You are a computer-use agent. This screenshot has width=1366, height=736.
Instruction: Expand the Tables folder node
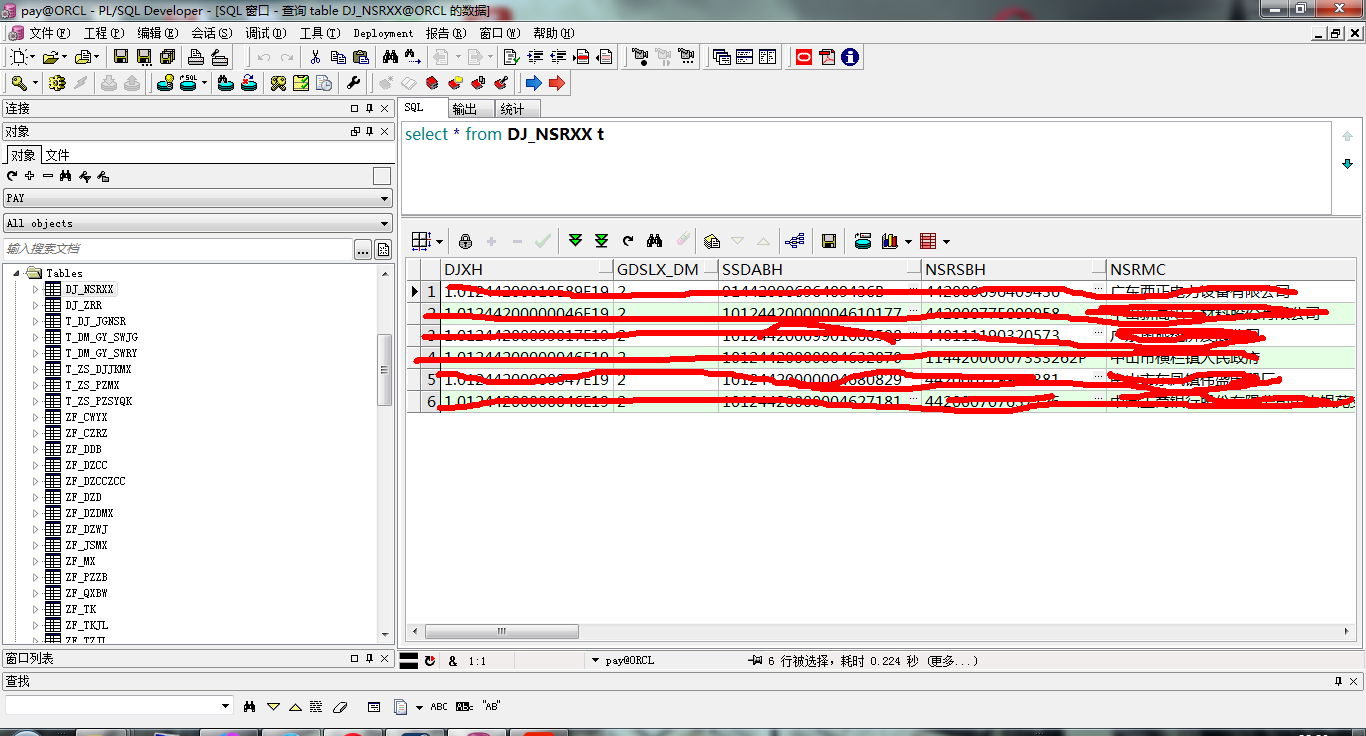click(17, 273)
